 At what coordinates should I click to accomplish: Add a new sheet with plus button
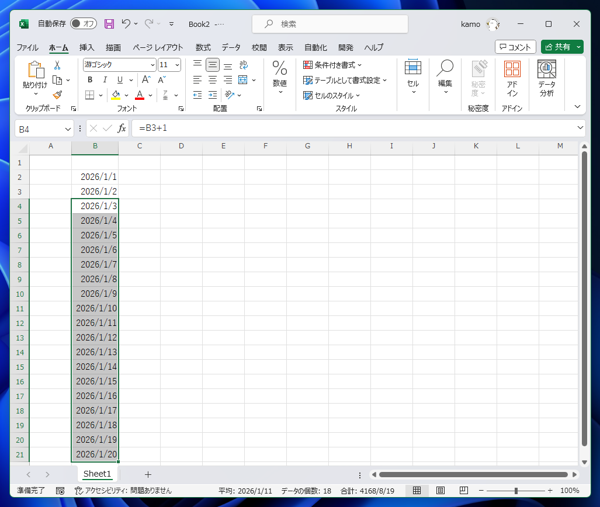pyautogui.click(x=148, y=474)
